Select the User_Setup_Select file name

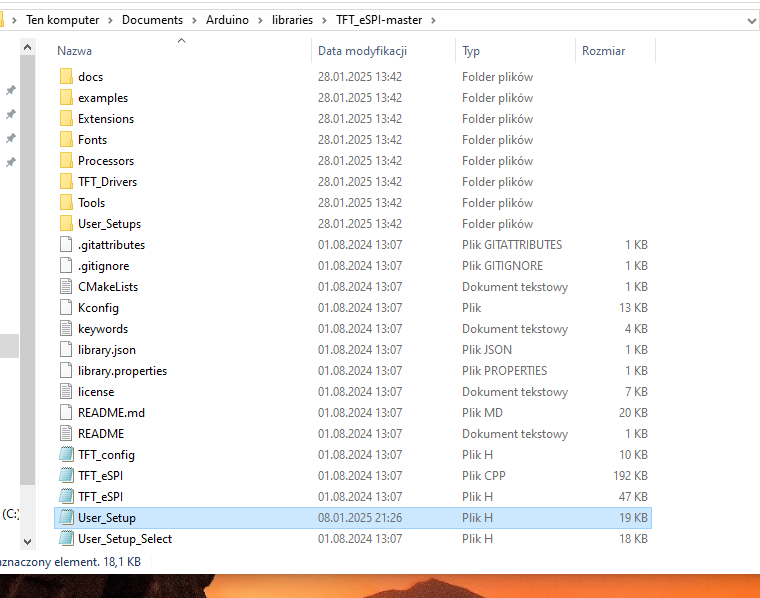coord(125,538)
